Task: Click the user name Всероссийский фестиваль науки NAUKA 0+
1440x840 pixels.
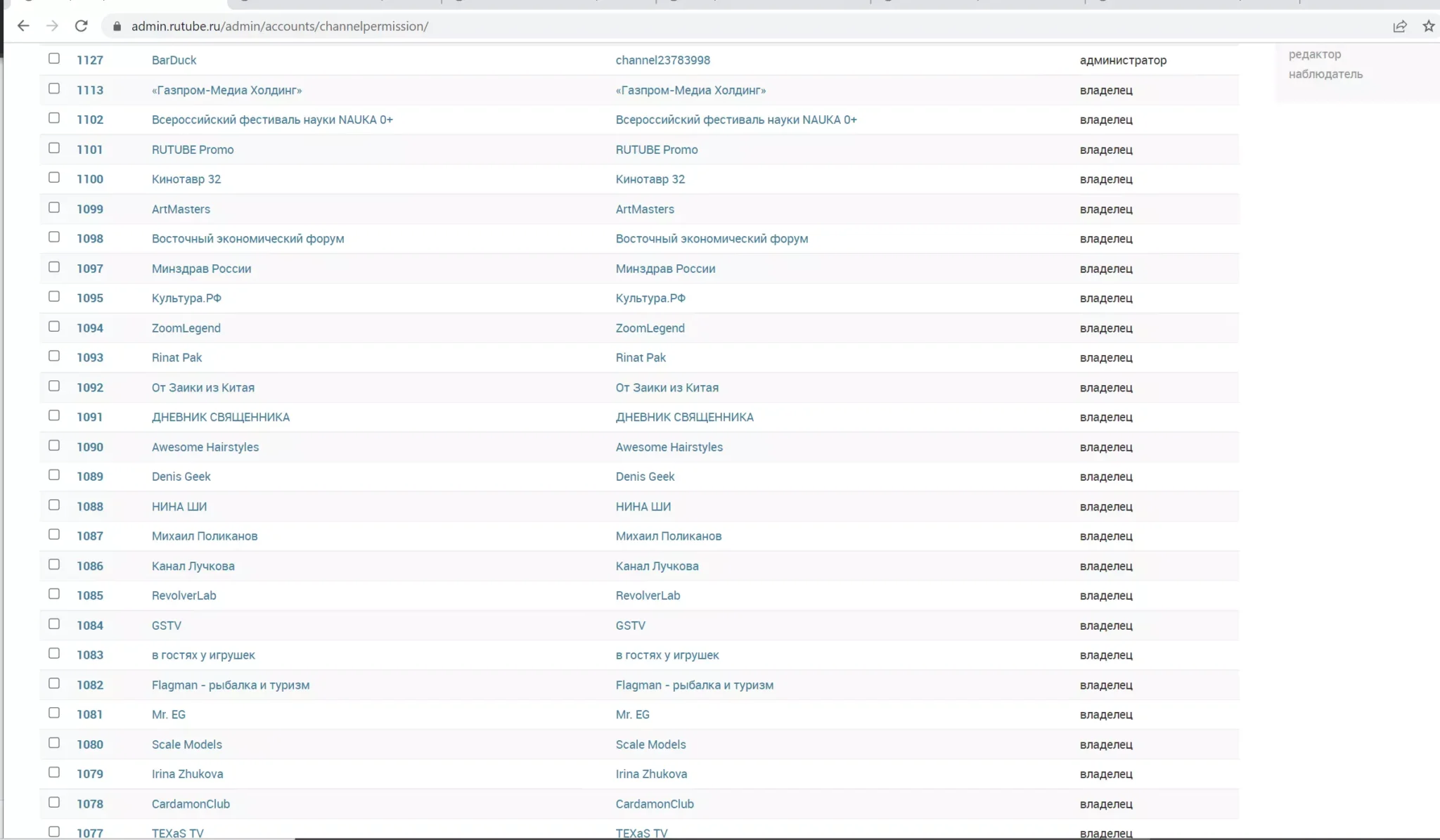Action: click(272, 119)
